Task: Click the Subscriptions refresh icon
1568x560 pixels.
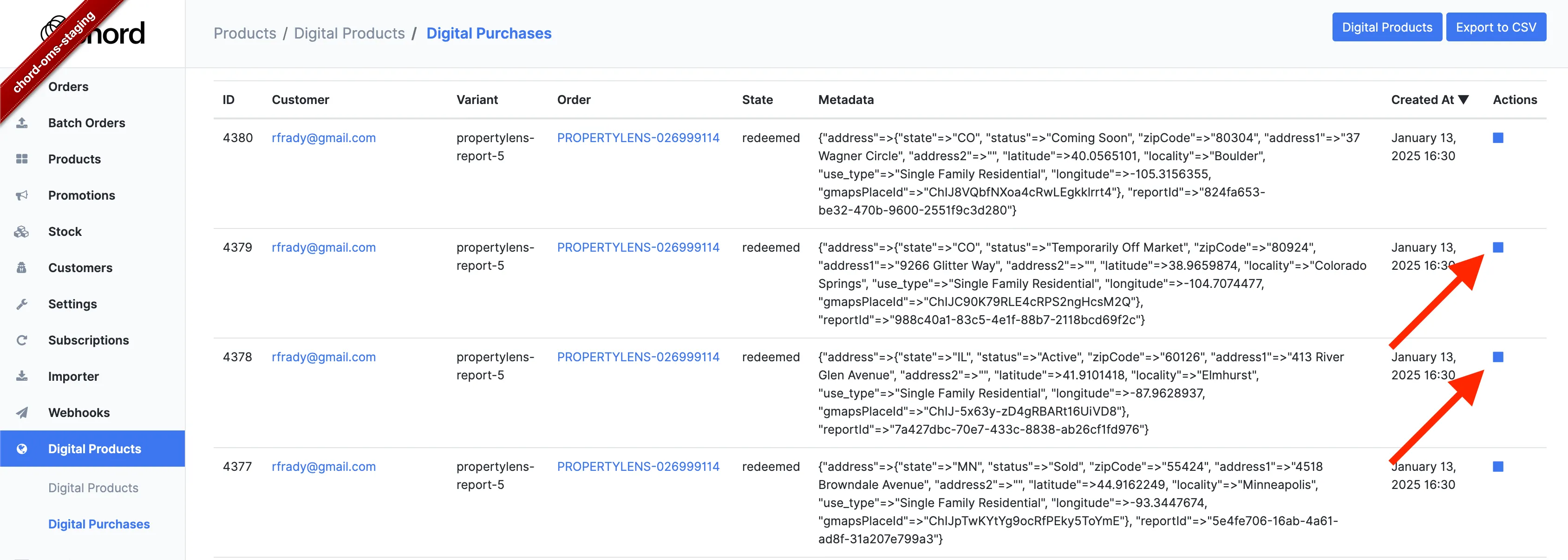Action: coord(22,340)
